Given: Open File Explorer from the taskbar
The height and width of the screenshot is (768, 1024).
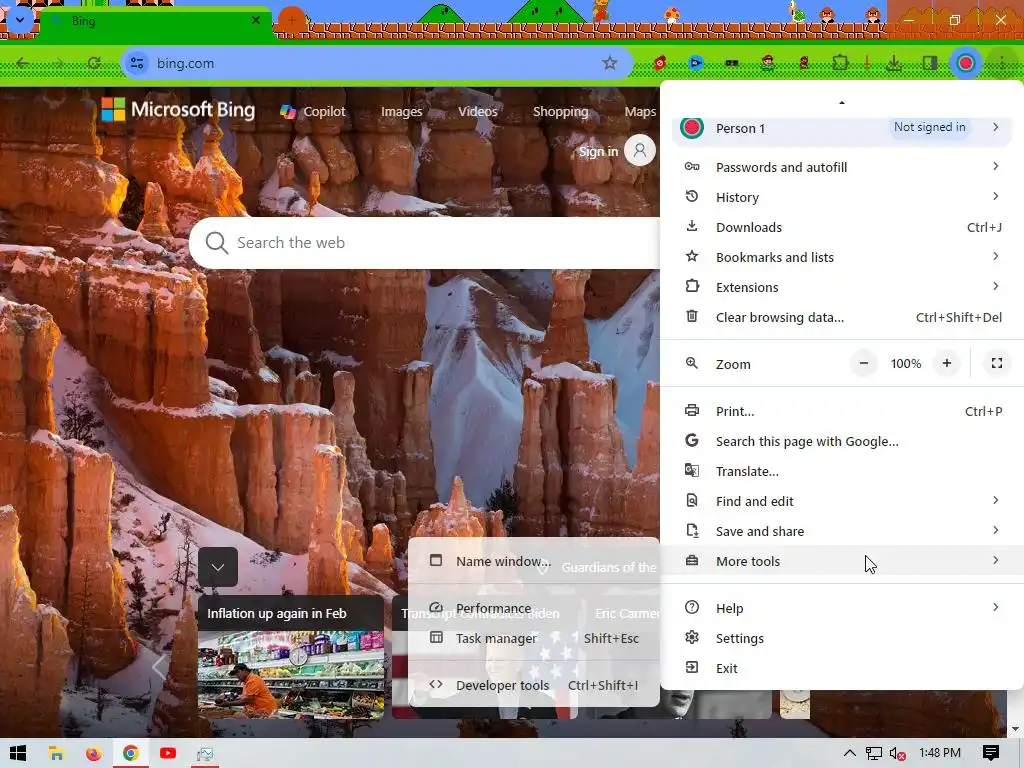Looking at the screenshot, I should tap(56, 754).
